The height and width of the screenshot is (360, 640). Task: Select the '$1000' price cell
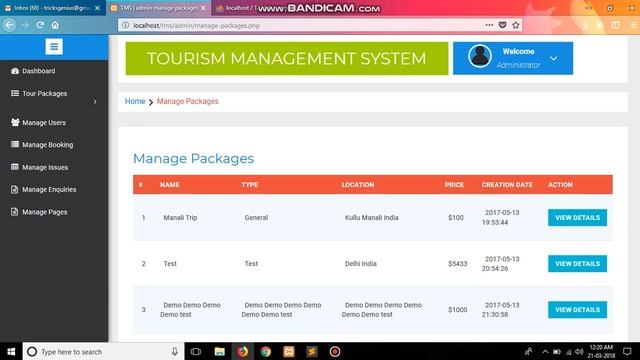coord(457,310)
